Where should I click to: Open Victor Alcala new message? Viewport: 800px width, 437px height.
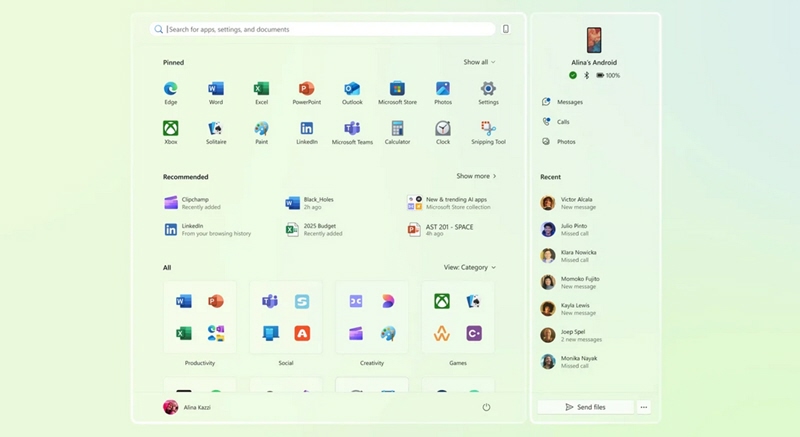pyautogui.click(x=568, y=203)
